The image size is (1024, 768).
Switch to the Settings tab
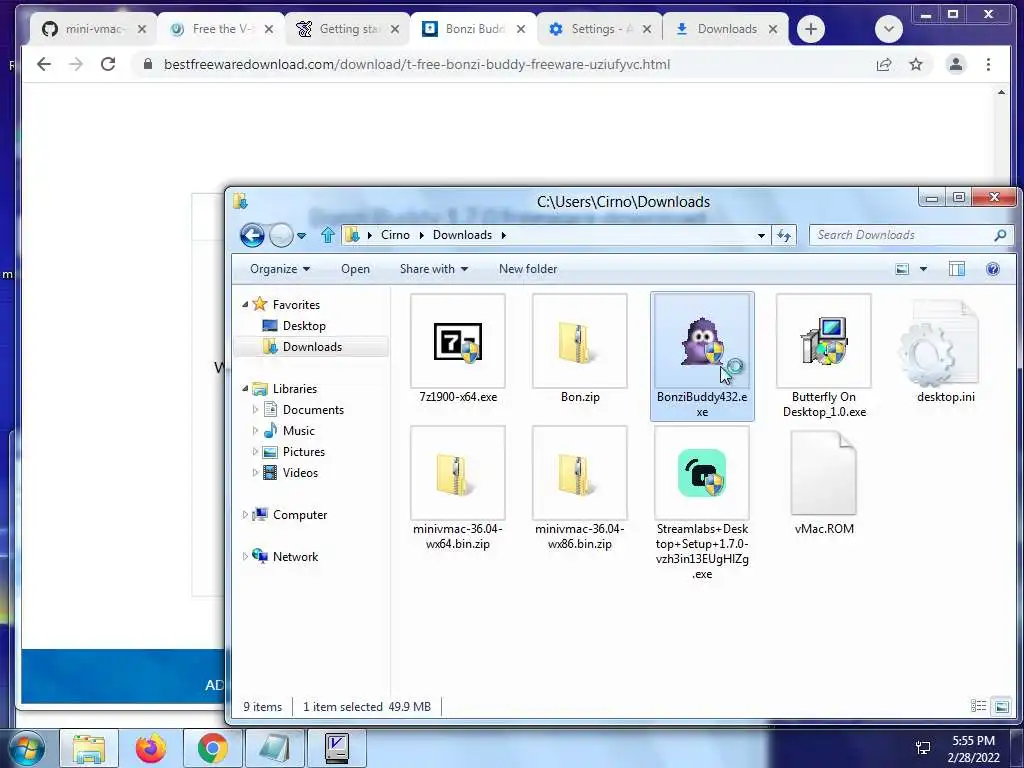click(600, 29)
